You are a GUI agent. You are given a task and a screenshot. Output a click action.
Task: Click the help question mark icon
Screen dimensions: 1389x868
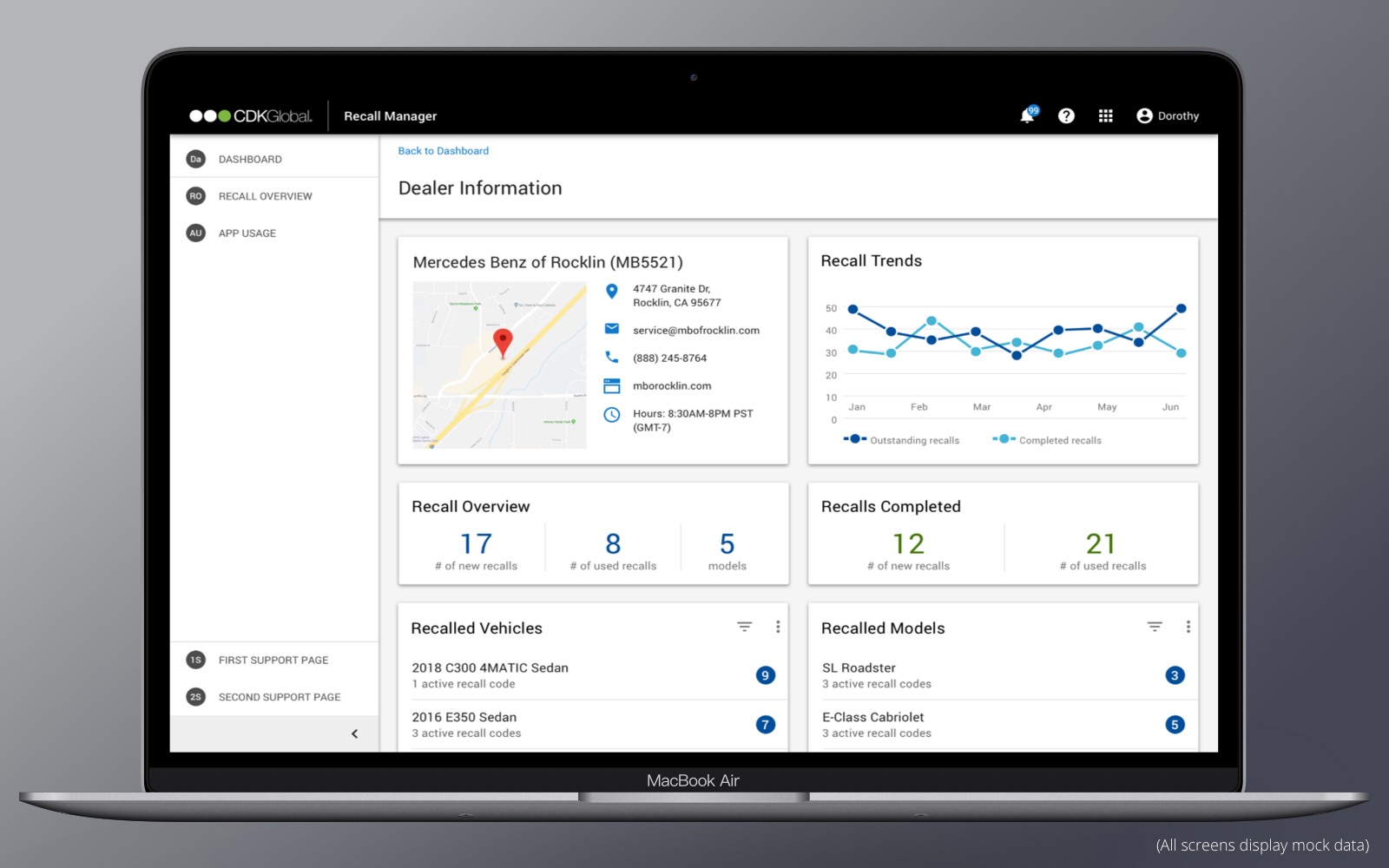[1066, 115]
